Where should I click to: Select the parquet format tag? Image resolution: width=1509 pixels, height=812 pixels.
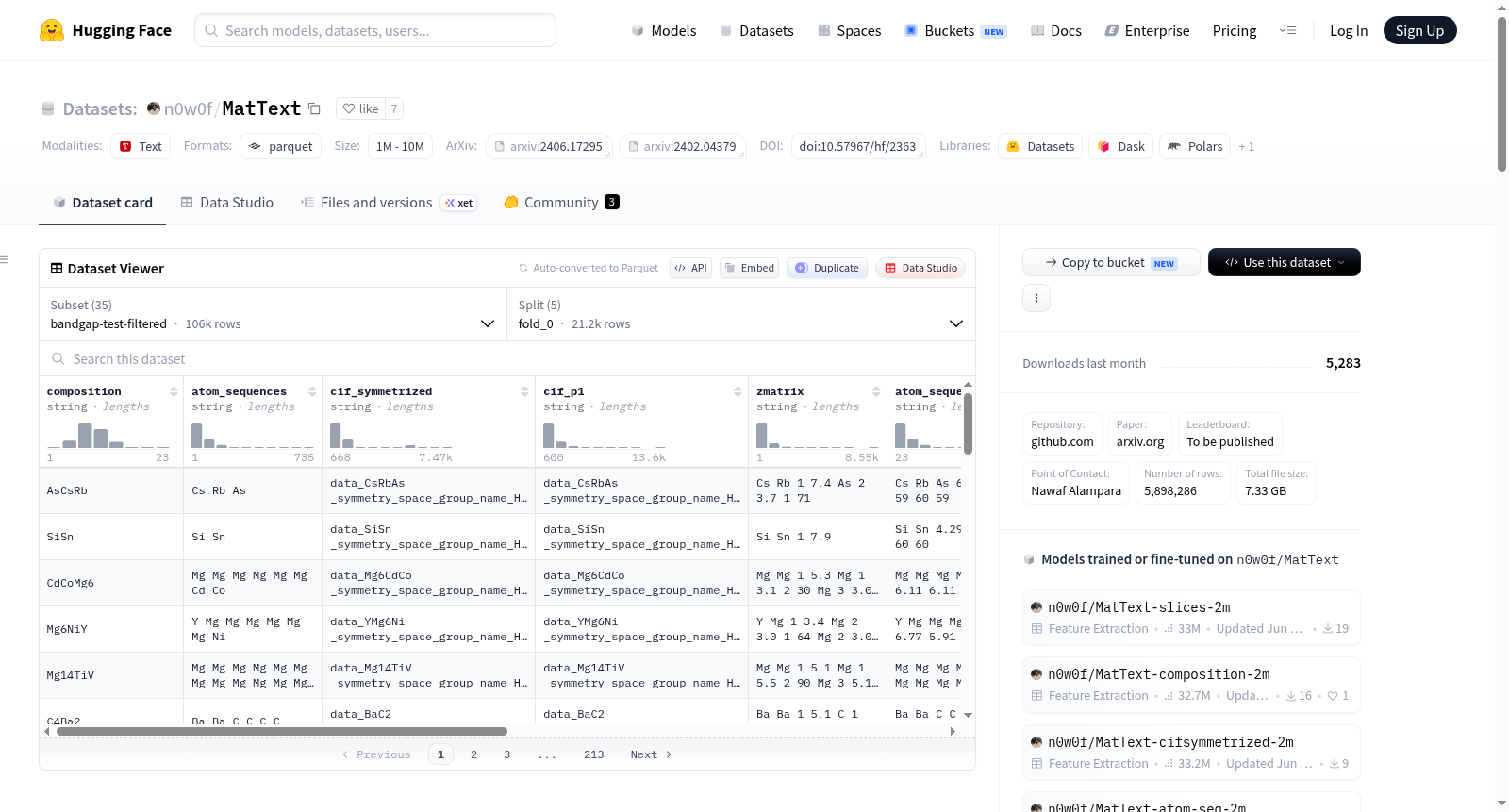pos(280,146)
